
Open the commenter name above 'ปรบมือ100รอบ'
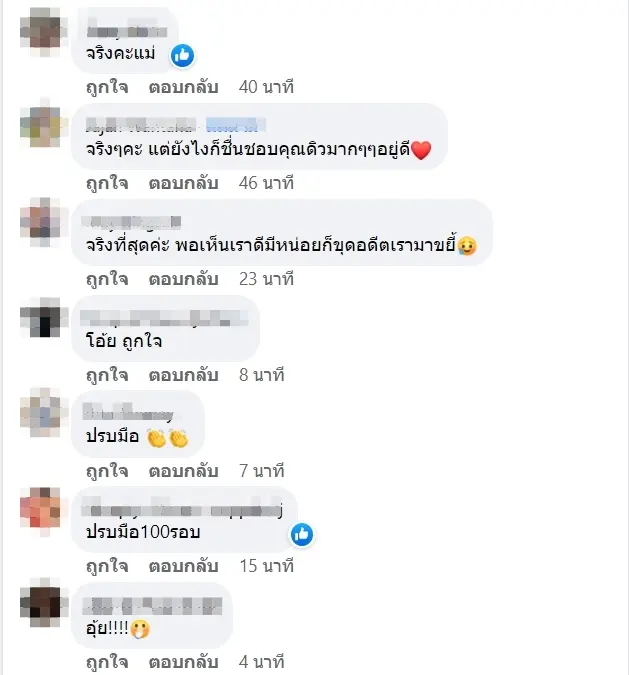coord(183,510)
